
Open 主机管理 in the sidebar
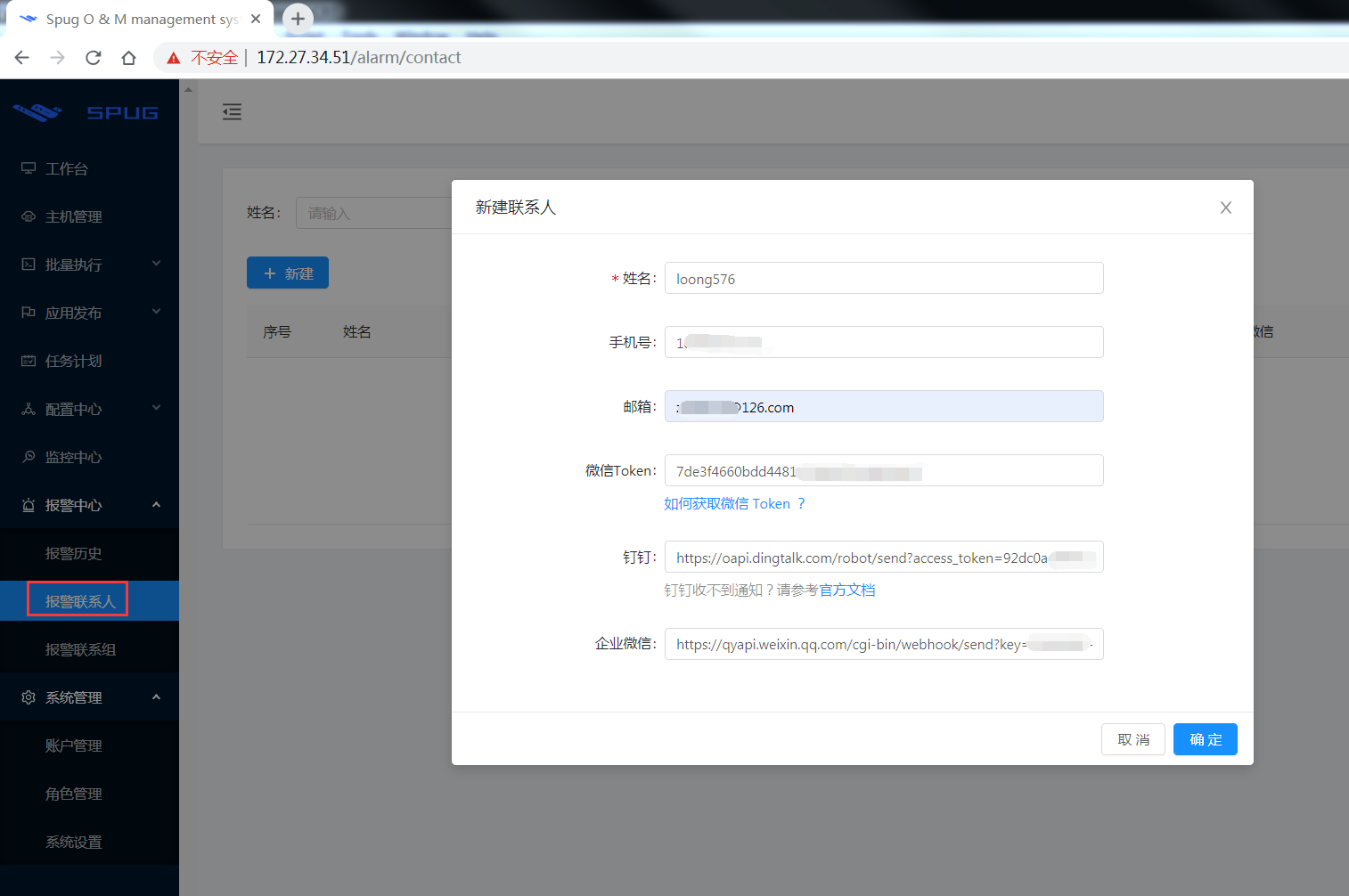point(89,216)
